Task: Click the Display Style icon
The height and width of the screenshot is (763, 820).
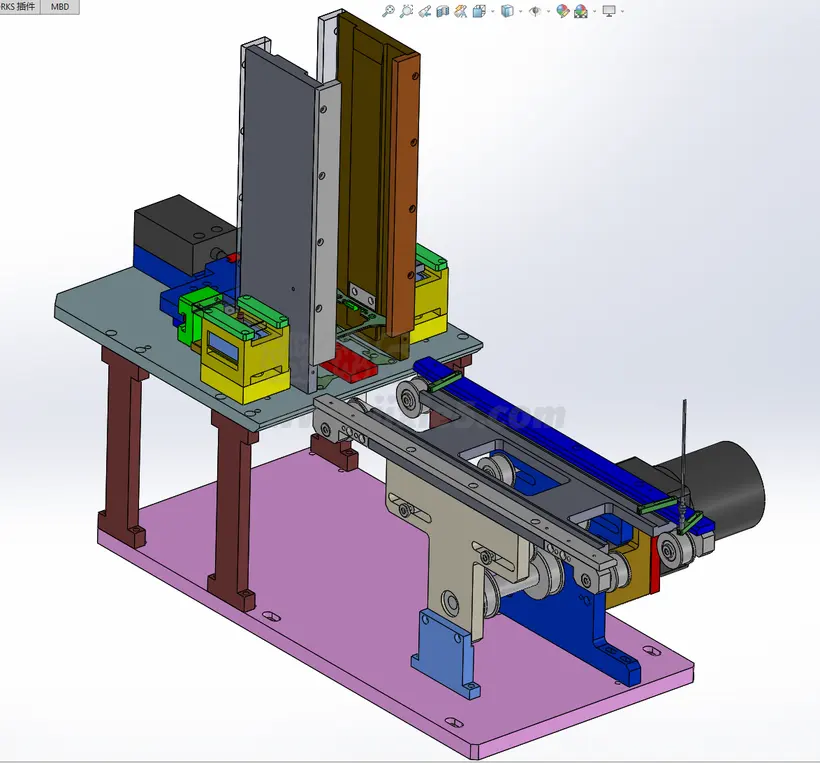Action: pyautogui.click(x=507, y=11)
